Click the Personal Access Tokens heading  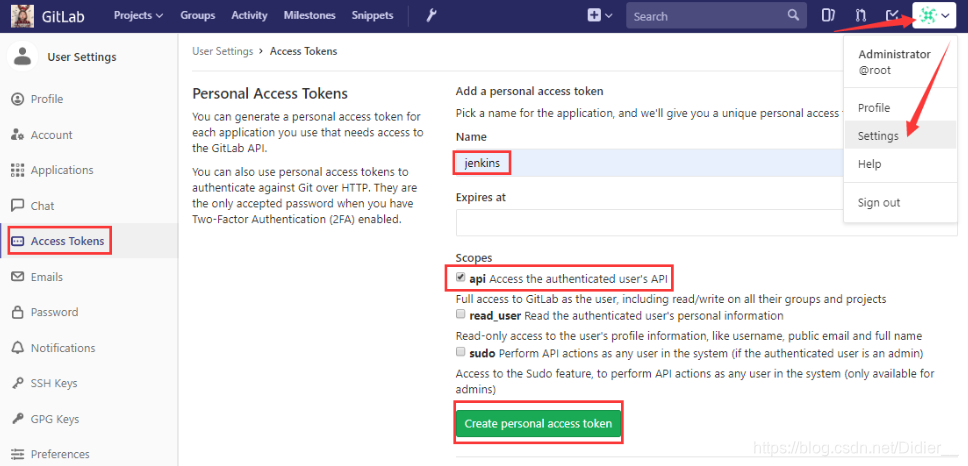pos(270,94)
